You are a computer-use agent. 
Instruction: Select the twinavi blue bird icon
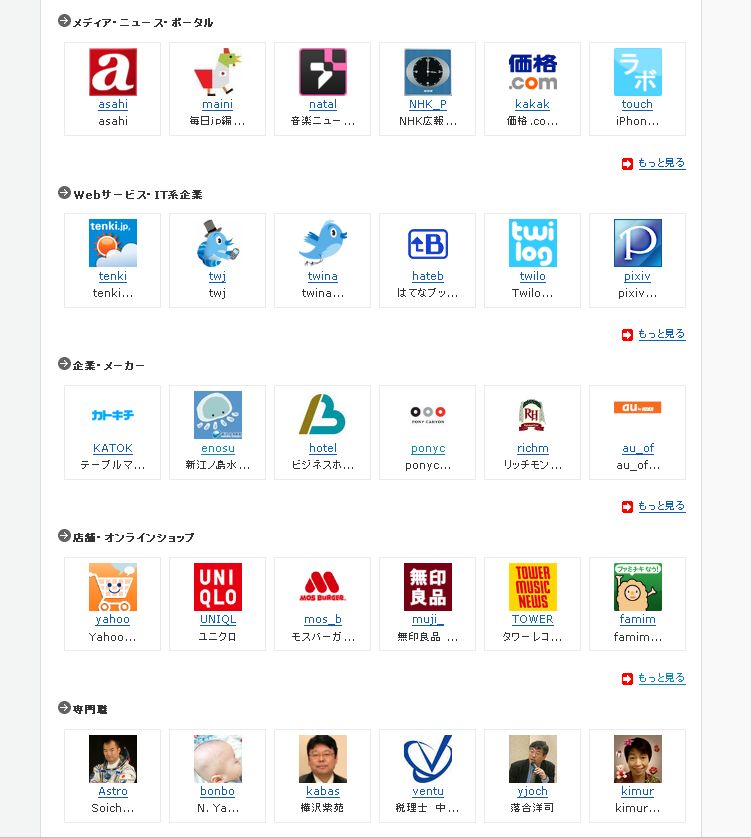click(323, 243)
